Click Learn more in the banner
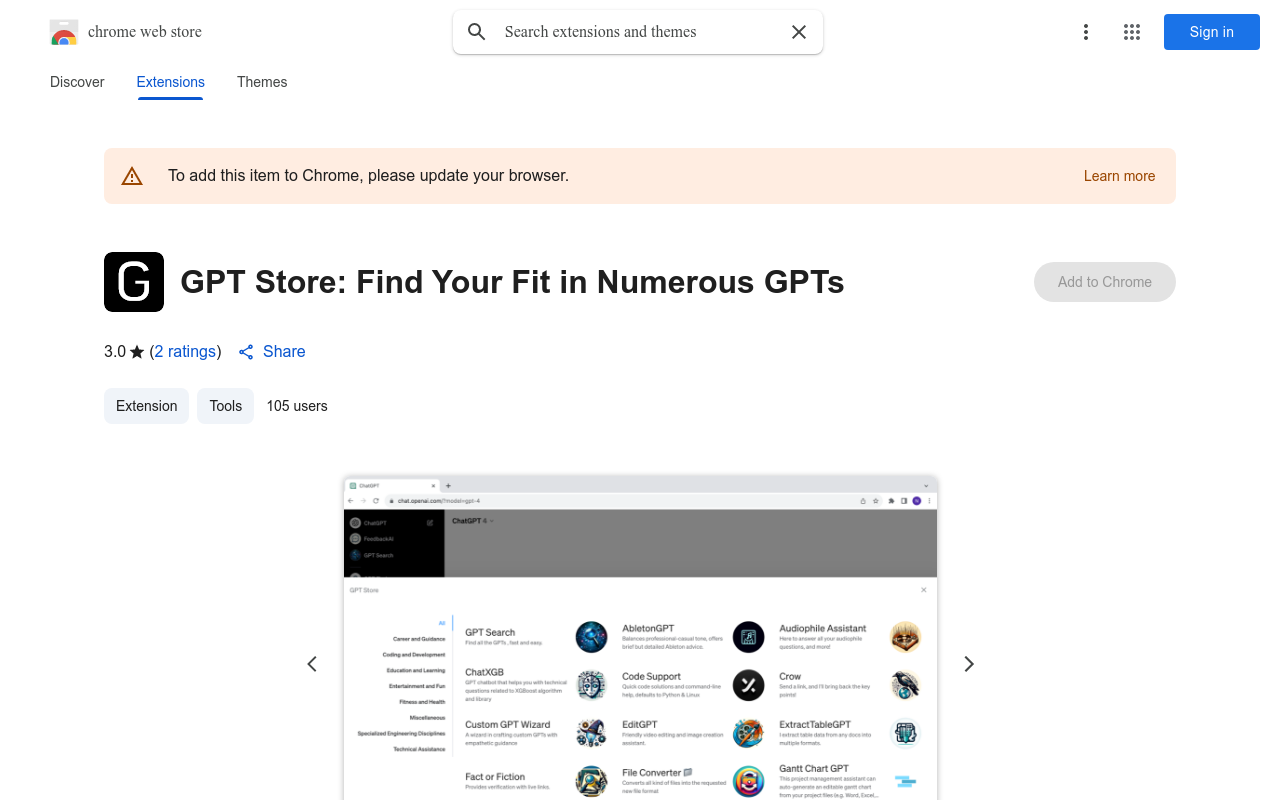Image resolution: width=1280 pixels, height=800 pixels. pyautogui.click(x=1119, y=175)
